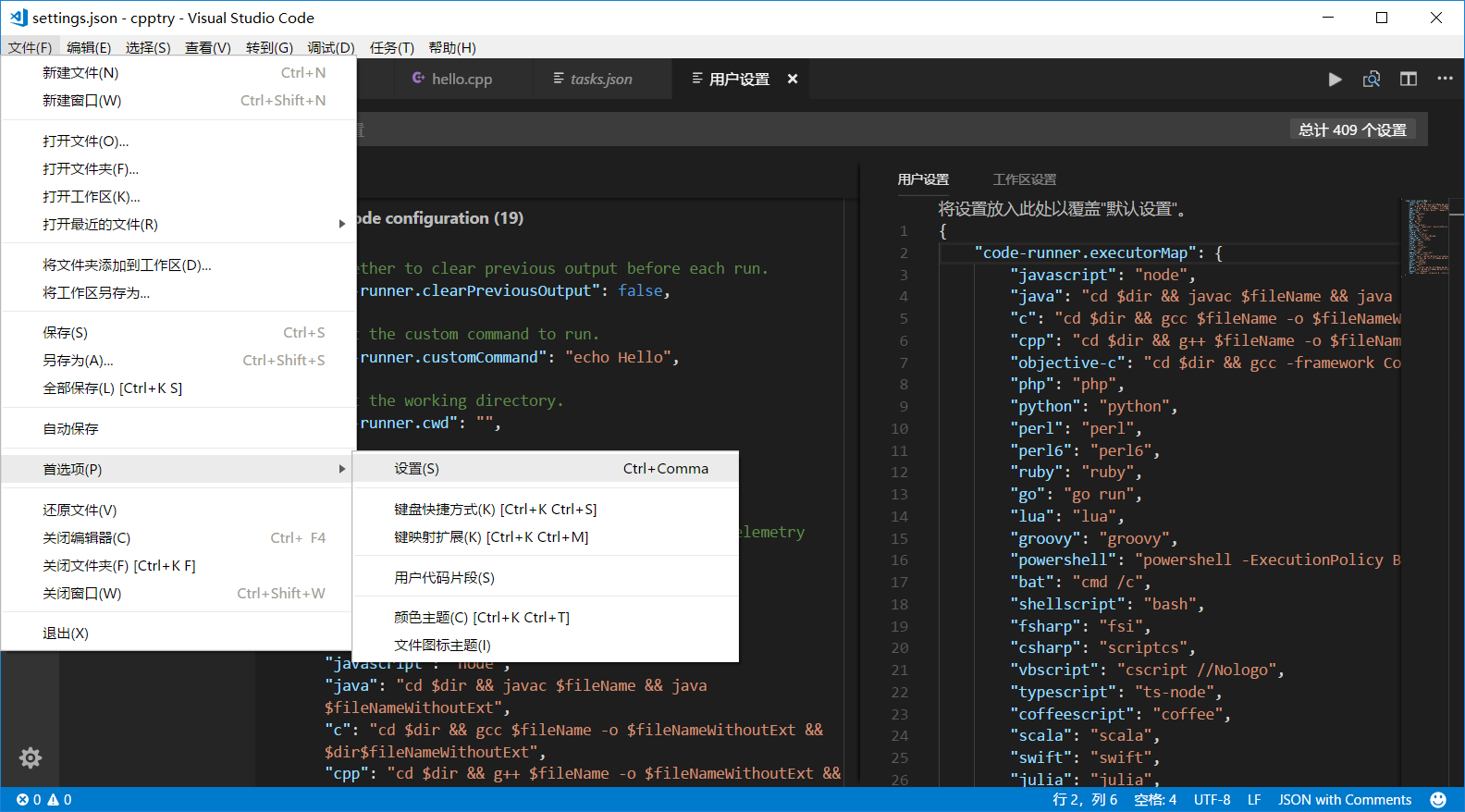This screenshot has height=812, width=1465.
Task: Choose 新建文件(N) from file menu
Action: tap(179, 73)
